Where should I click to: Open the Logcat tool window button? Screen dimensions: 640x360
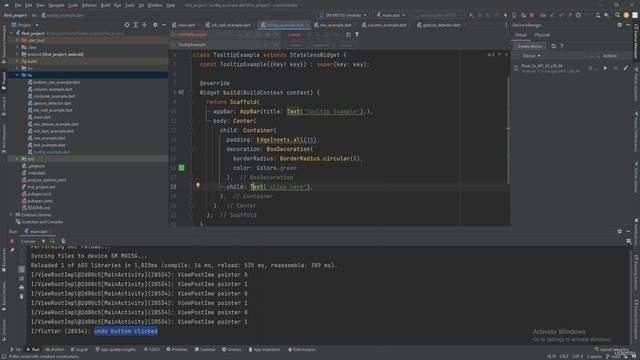pyautogui.click(x=79, y=349)
